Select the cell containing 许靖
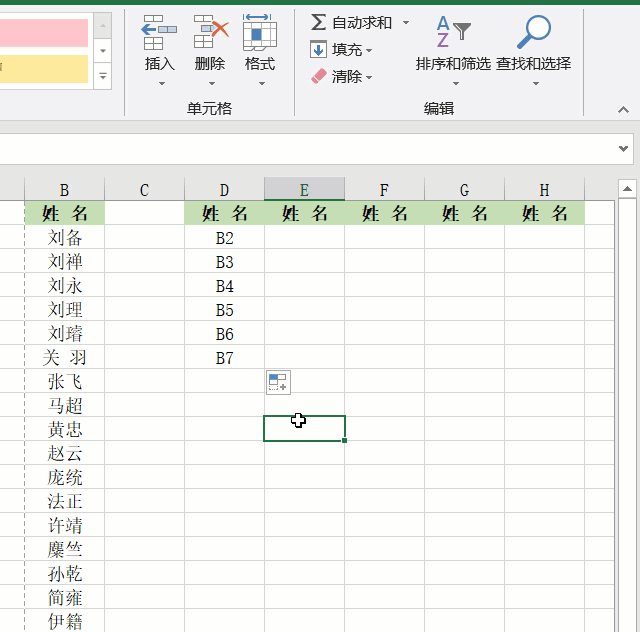This screenshot has height=632, width=640. click(64, 525)
